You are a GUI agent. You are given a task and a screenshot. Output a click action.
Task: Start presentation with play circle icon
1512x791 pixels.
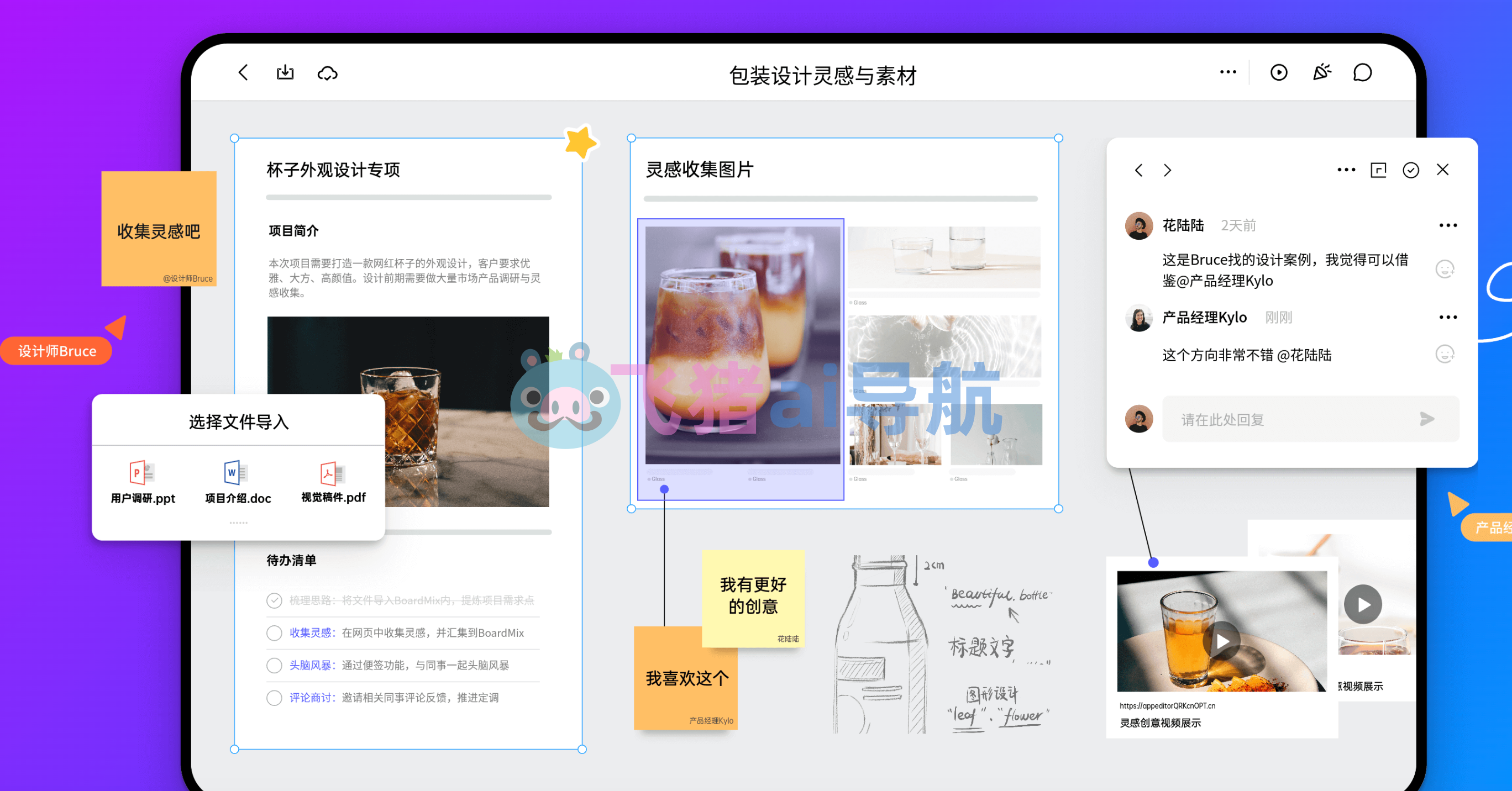1279,73
